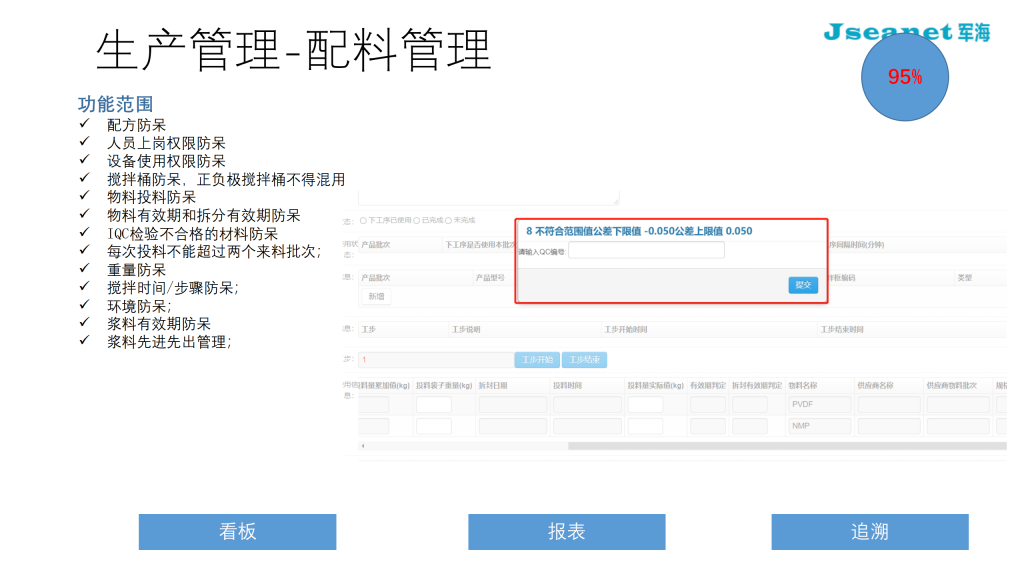1024x576 pixels.
Task: Open the 追溯 traceability section
Action: click(x=869, y=532)
